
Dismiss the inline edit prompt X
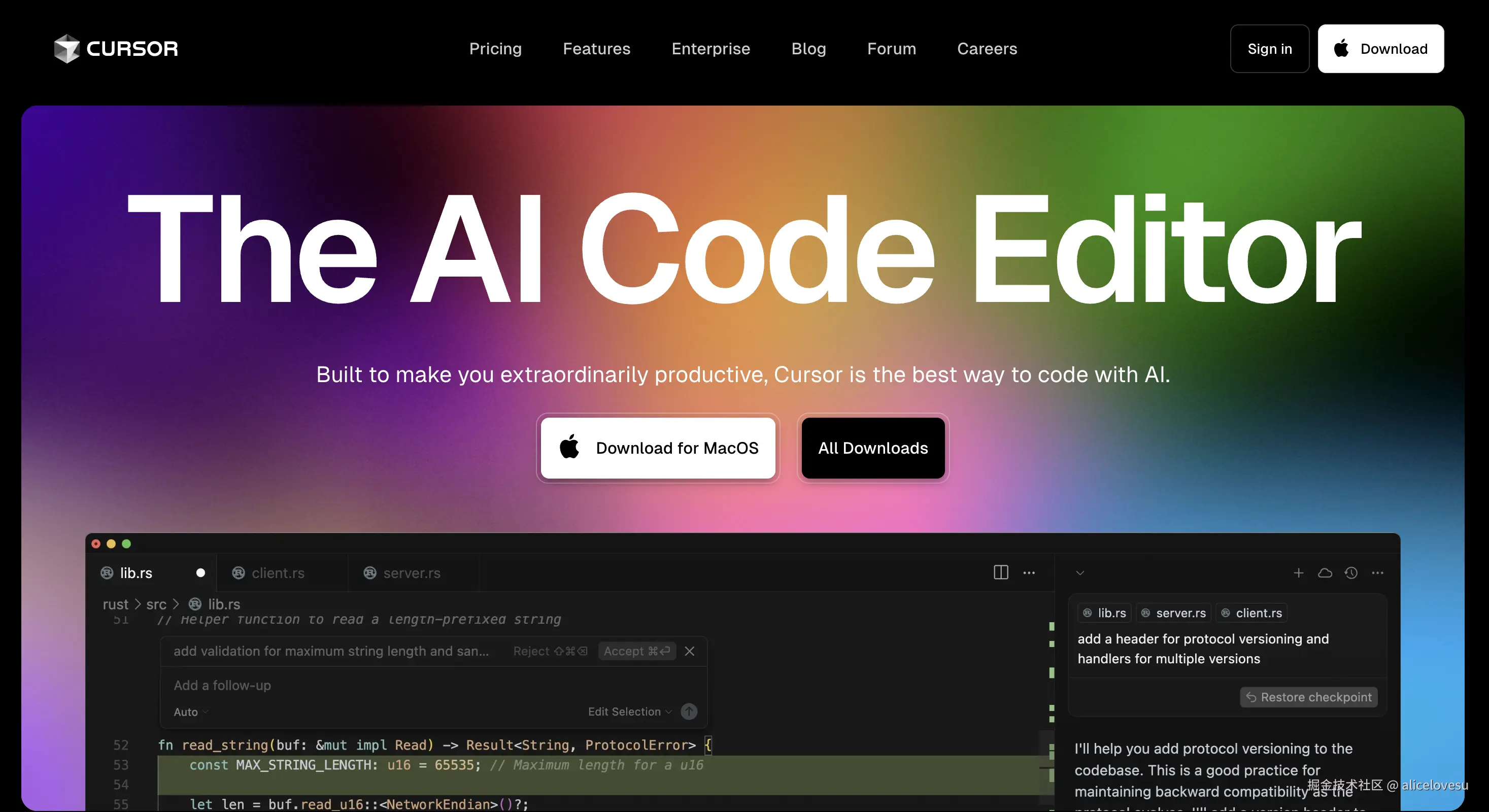pos(689,651)
